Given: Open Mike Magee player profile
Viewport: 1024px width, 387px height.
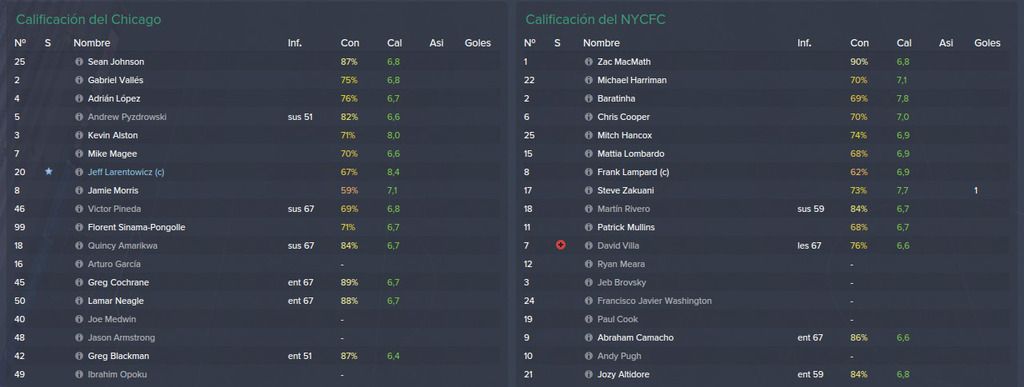Looking at the screenshot, I should pos(112,154).
